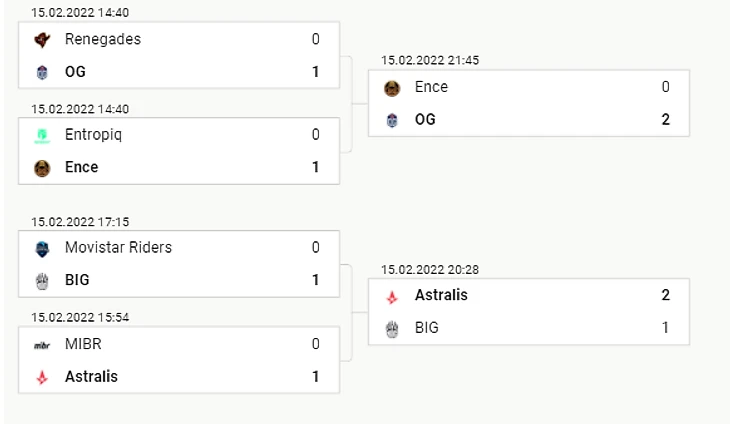Click OG logo in the 21:45 match
Screen dimensions: 730x424
392,120
